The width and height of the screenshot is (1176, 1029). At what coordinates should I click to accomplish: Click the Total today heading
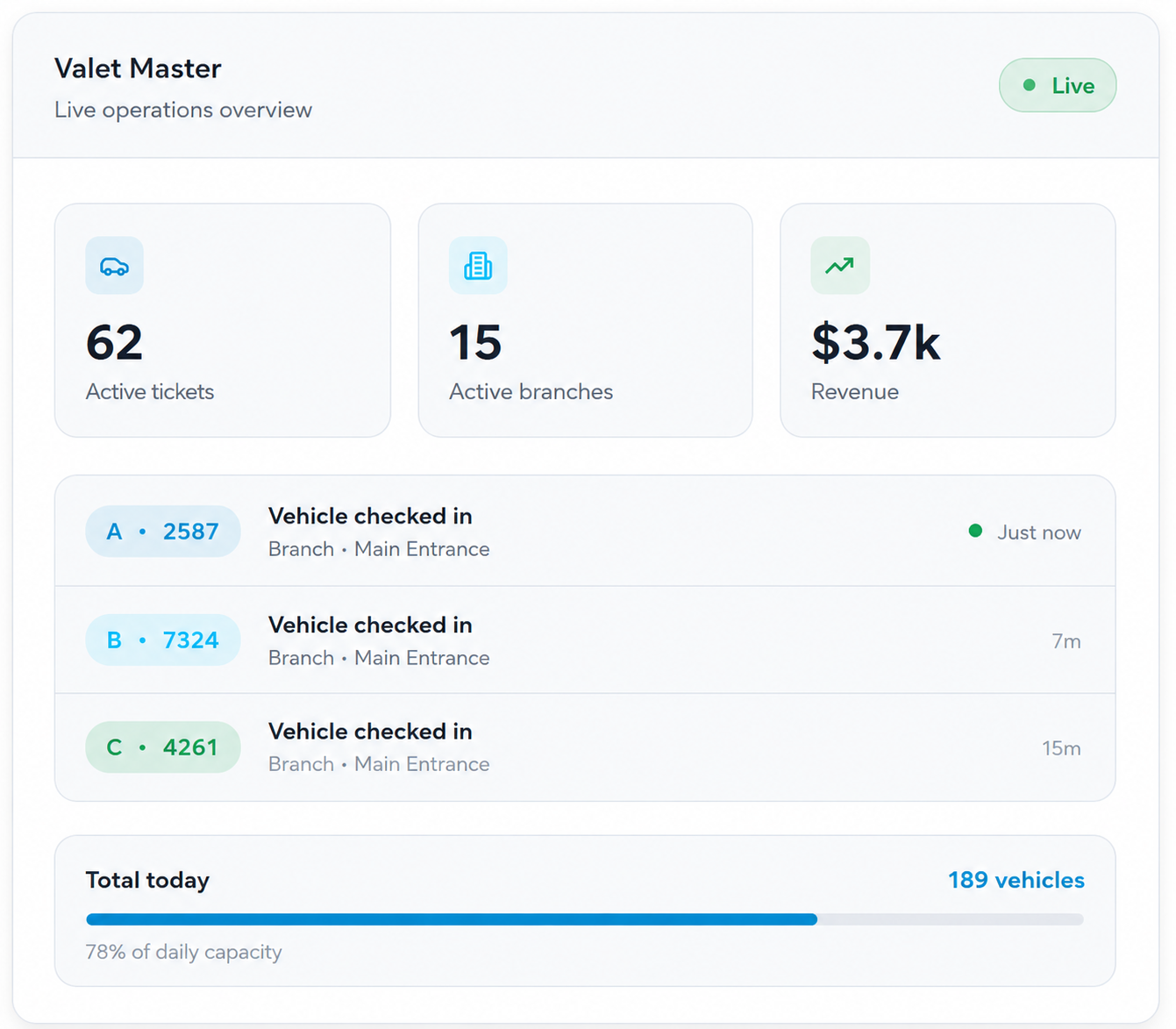pos(147,880)
